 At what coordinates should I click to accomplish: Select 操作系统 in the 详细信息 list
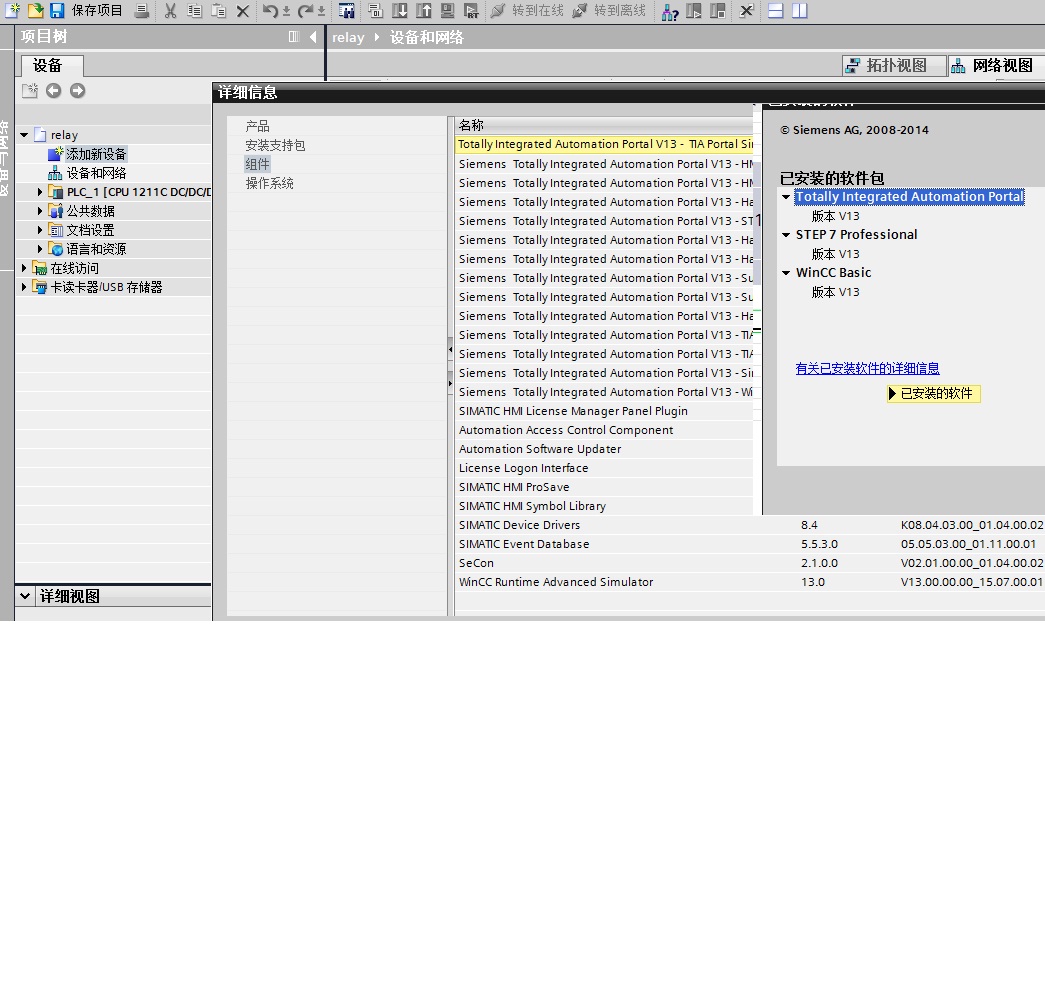coord(269,183)
